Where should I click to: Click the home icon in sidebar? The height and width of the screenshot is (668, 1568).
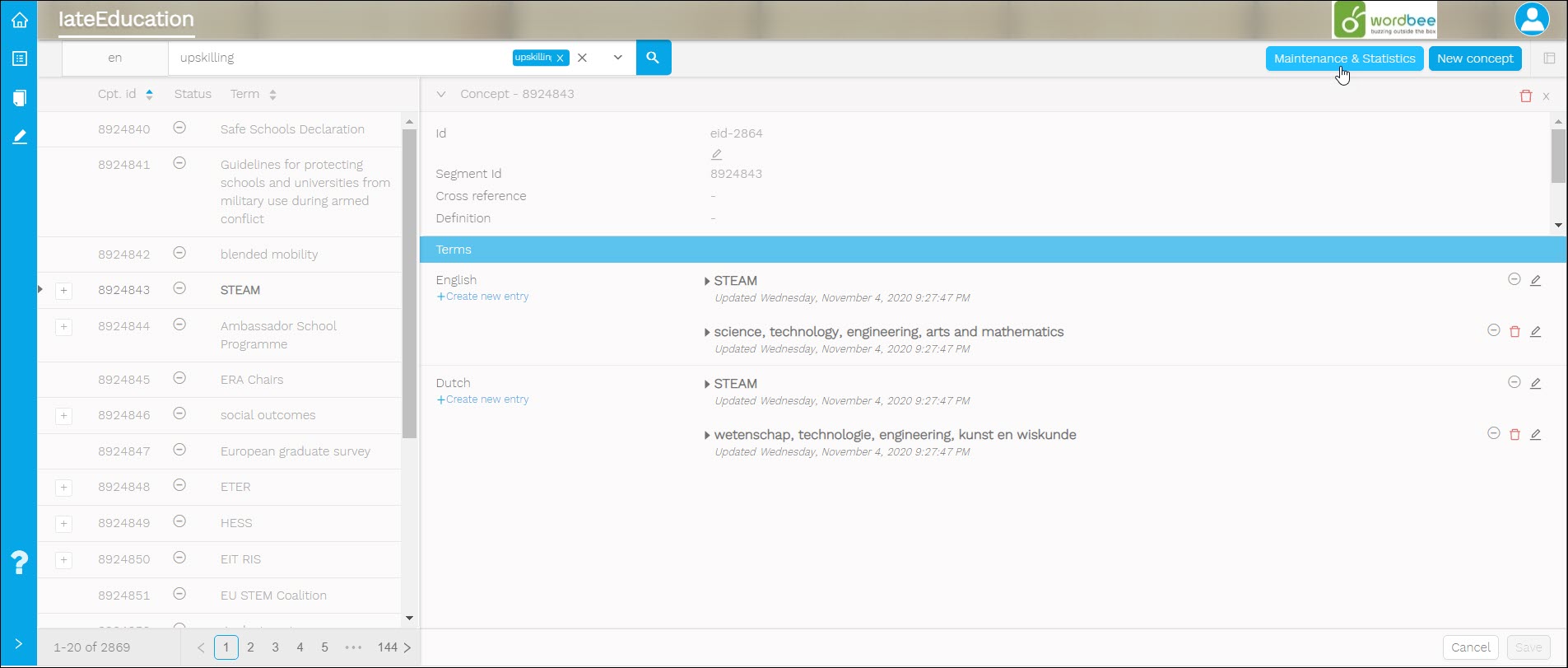[x=20, y=20]
